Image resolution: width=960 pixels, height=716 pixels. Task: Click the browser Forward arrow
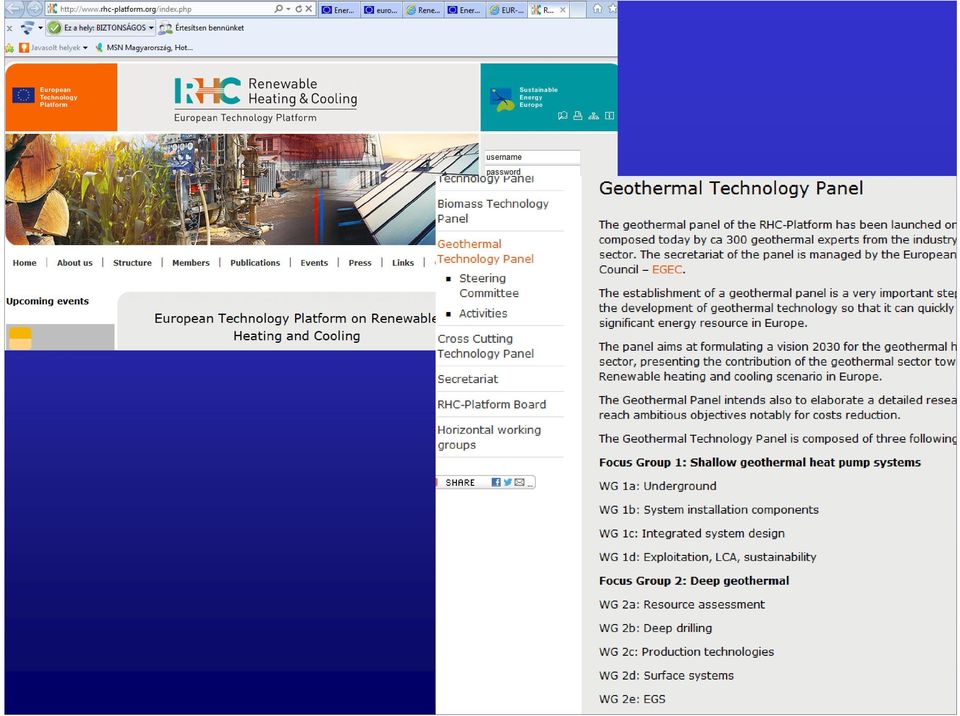34,9
